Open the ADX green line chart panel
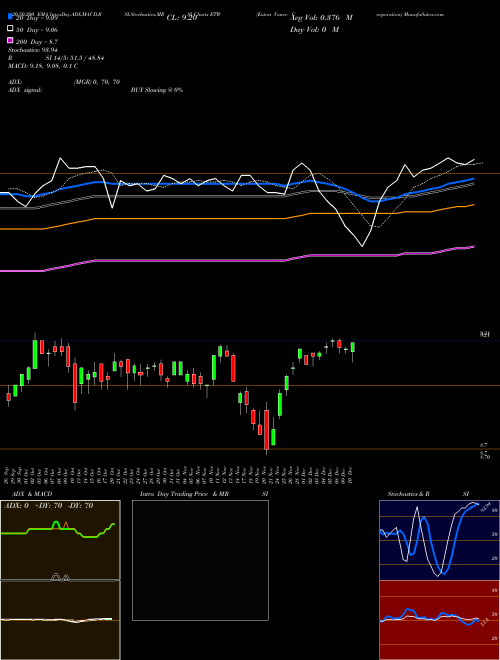The height and width of the screenshot is (660, 500). pyautogui.click(x=60, y=540)
